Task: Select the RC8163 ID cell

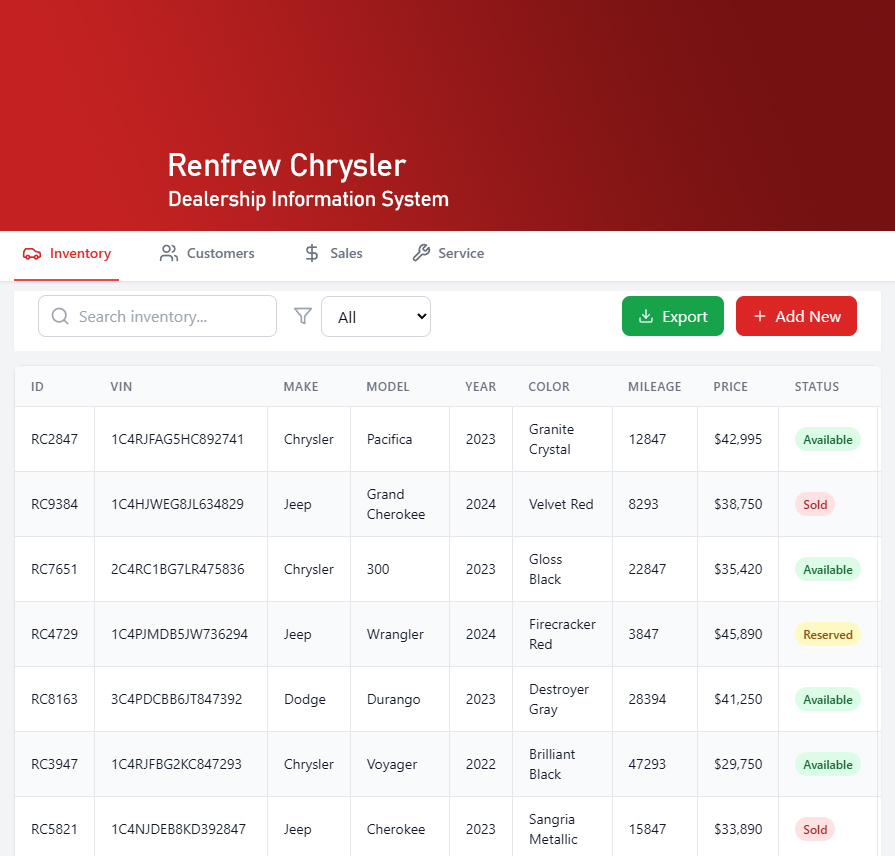Action: pyautogui.click(x=54, y=700)
